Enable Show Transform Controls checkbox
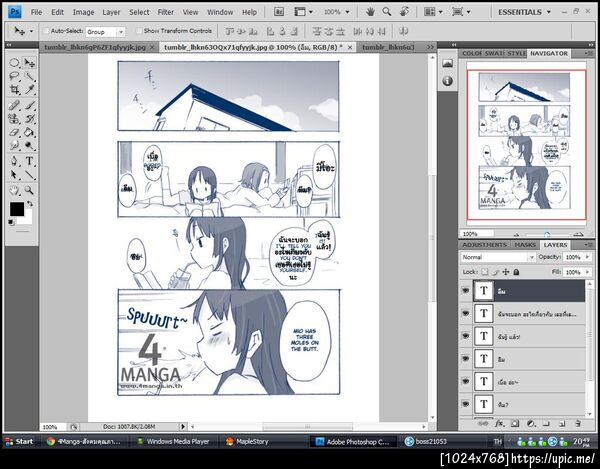This screenshot has width=600, height=469. coord(139,31)
